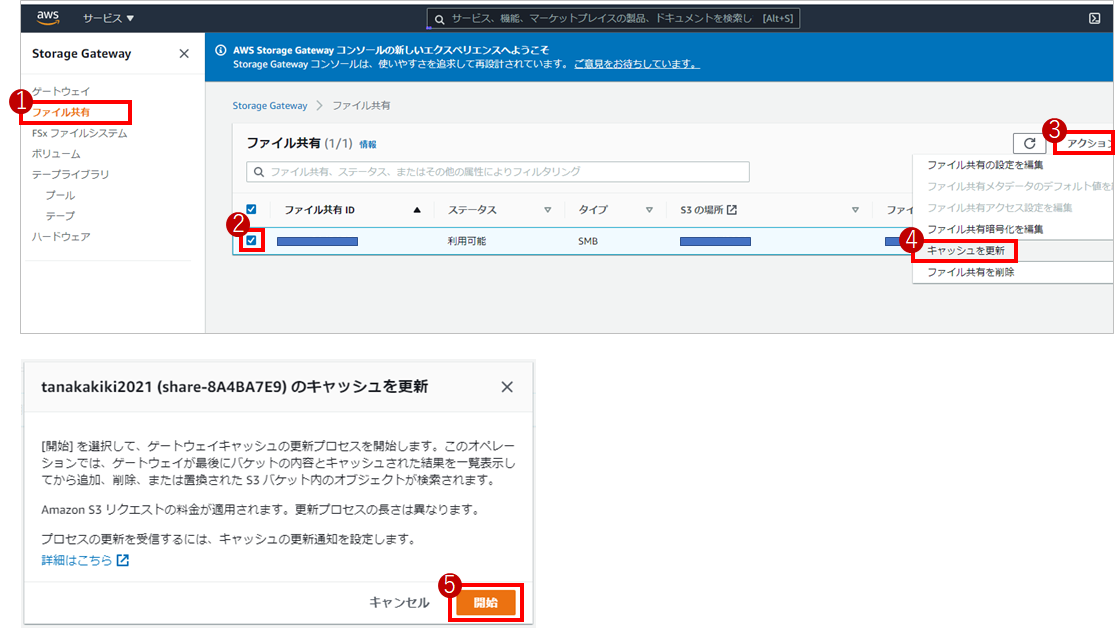Click the SMB type cell
Viewport: 1115px width, 628px height.
point(588,241)
